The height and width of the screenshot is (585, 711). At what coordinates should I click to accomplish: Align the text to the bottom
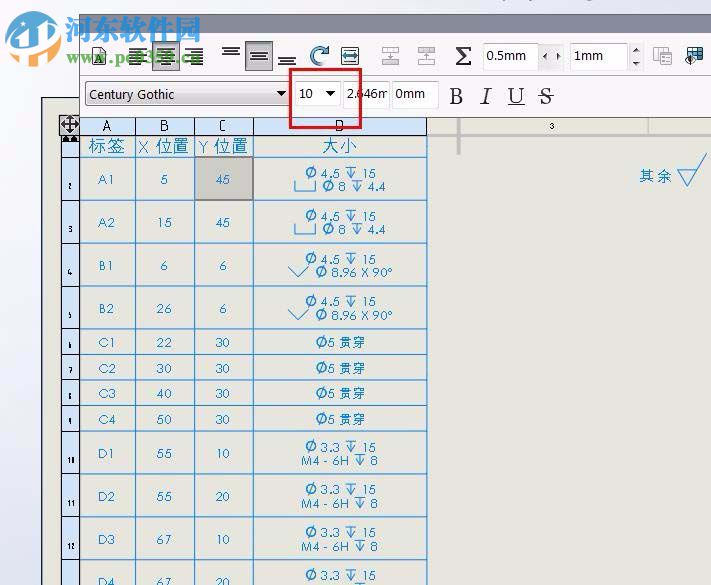click(x=287, y=60)
